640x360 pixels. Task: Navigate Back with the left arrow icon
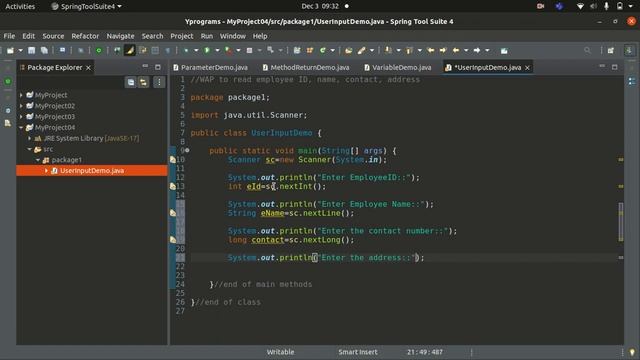point(456,51)
